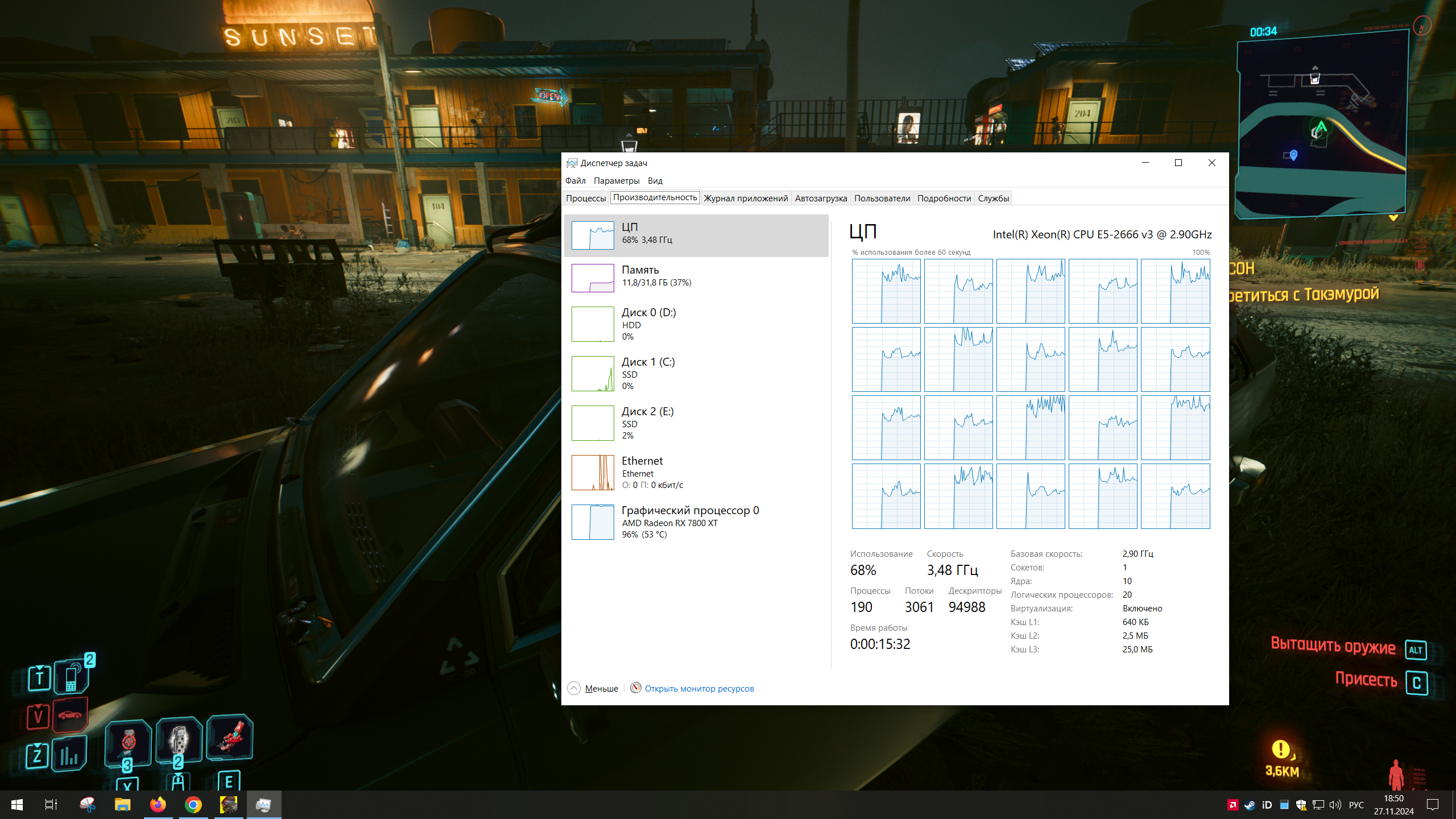This screenshot has width=1456, height=819.
Task: Click the Z key prompt in game HUD
Action: click(x=37, y=756)
